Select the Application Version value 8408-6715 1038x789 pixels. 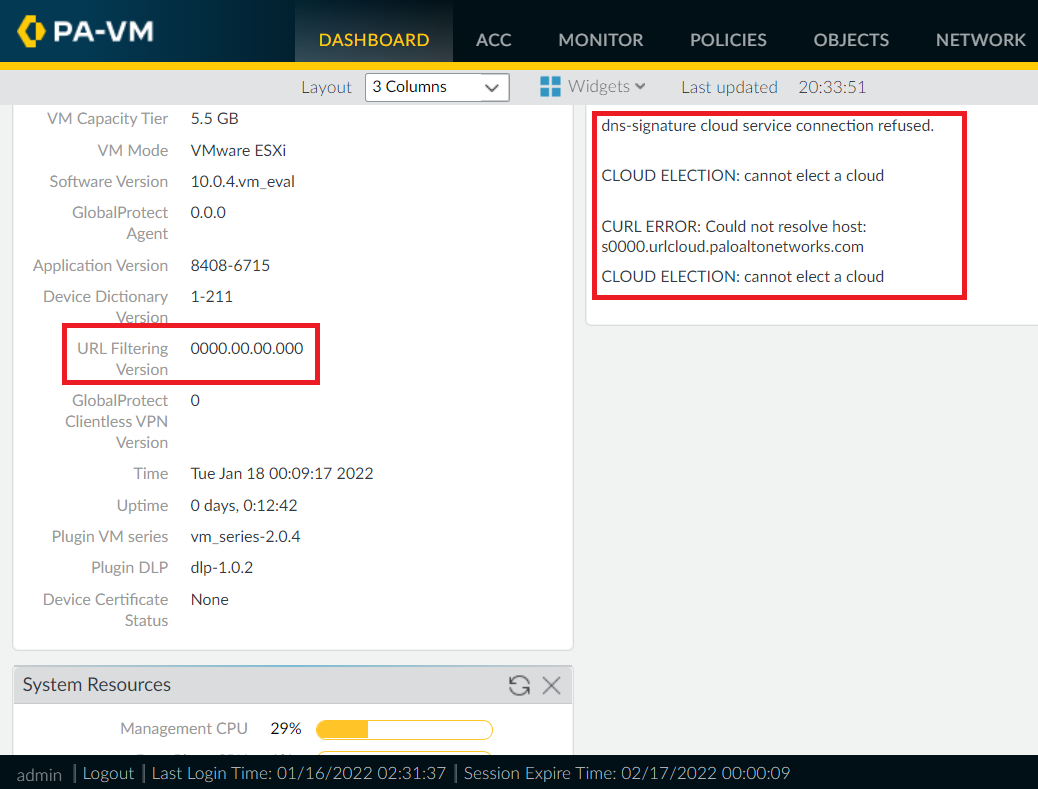(x=230, y=265)
